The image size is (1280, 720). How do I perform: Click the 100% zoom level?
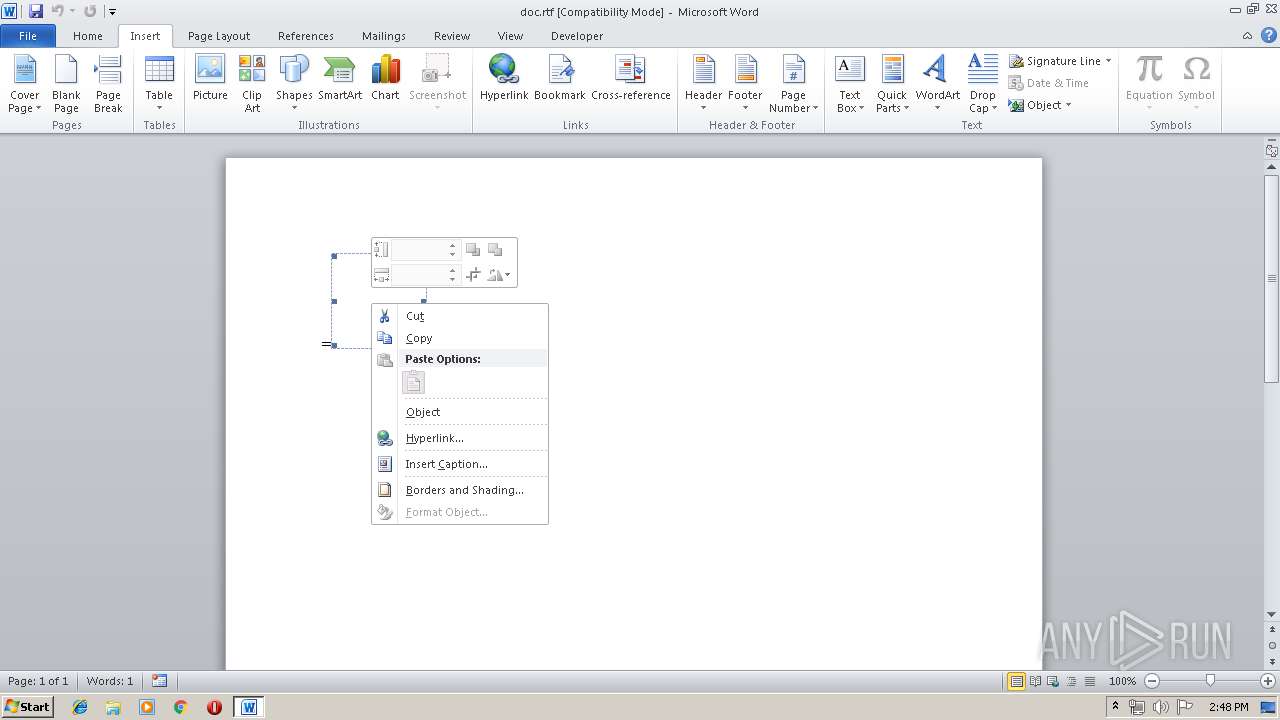pyautogui.click(x=1122, y=681)
